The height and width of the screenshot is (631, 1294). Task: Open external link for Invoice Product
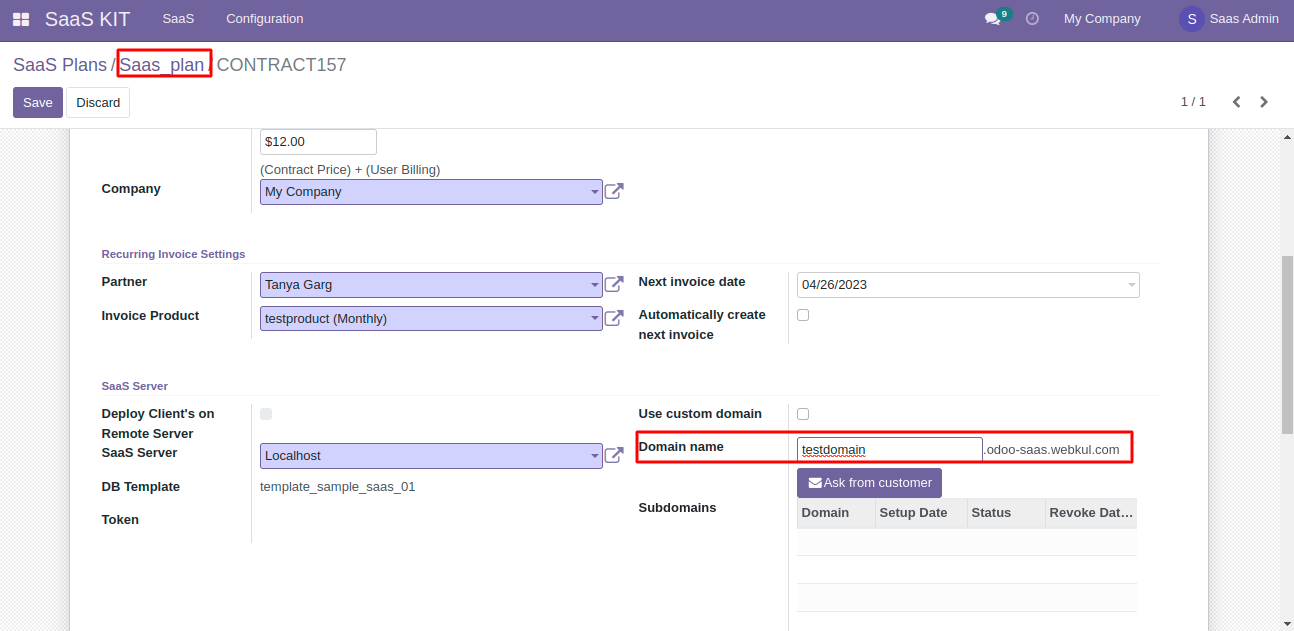(x=614, y=319)
